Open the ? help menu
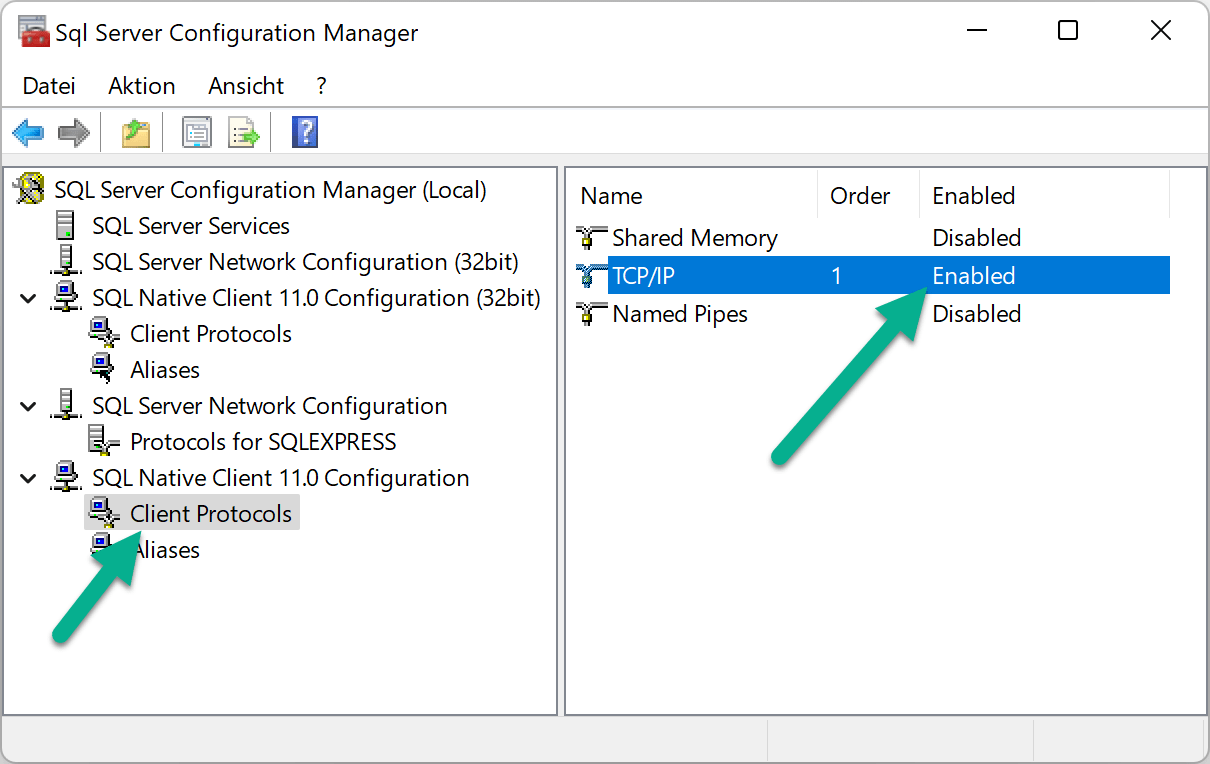1210x764 pixels. click(x=321, y=86)
